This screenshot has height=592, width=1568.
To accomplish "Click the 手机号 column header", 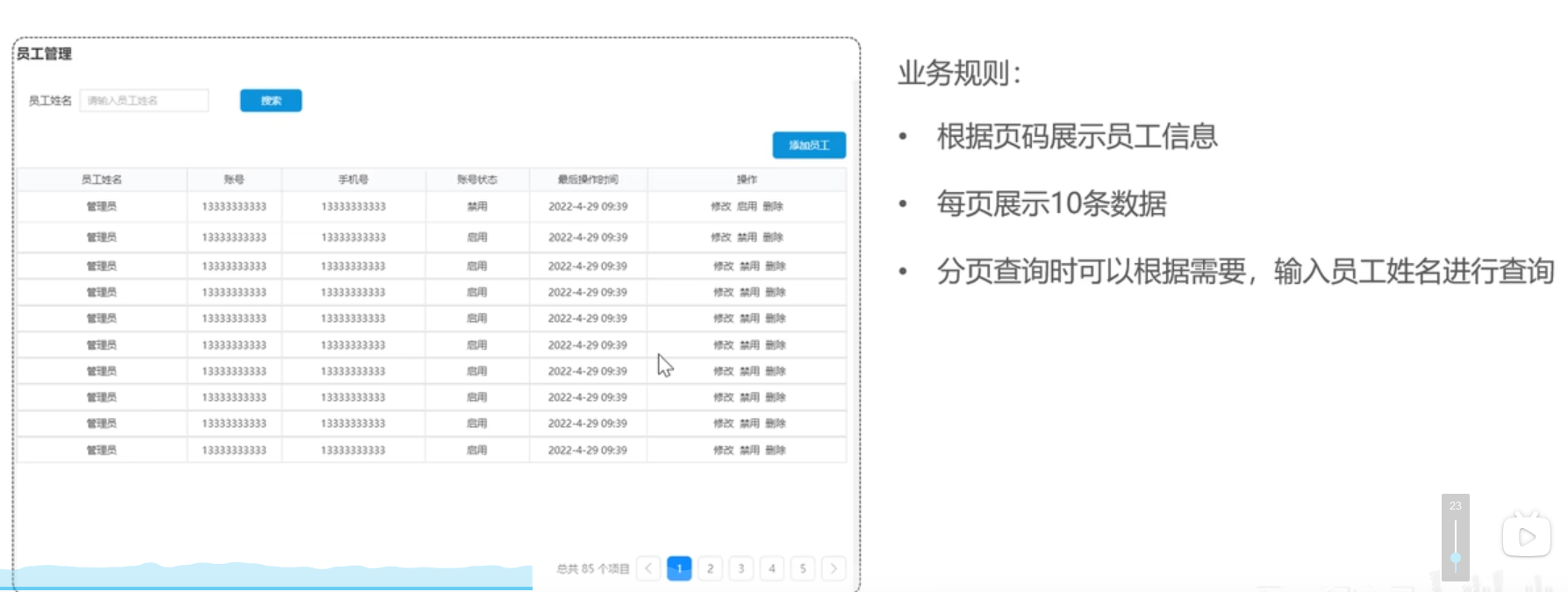I will [354, 180].
